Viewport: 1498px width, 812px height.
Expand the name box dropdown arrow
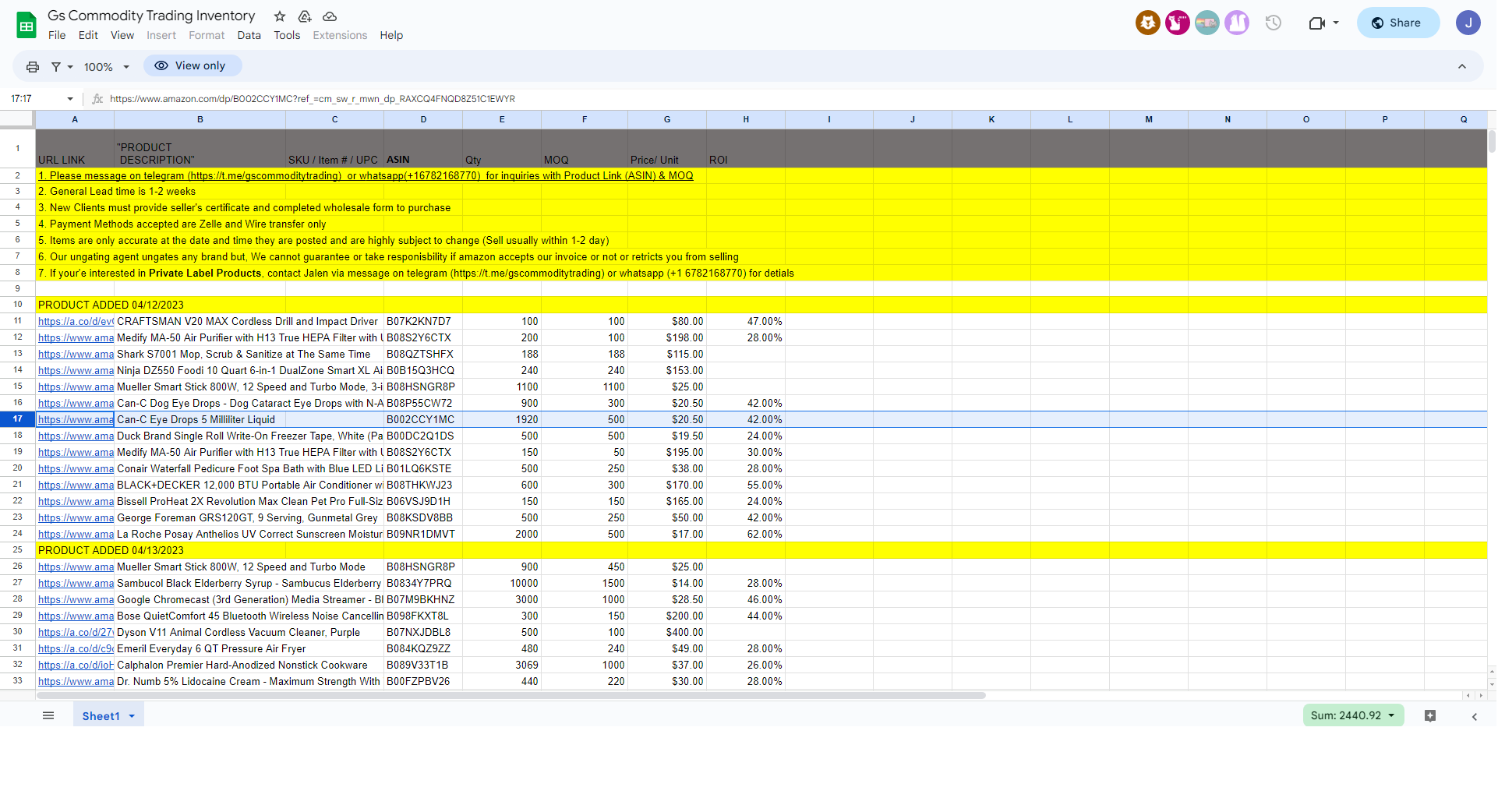[70, 99]
